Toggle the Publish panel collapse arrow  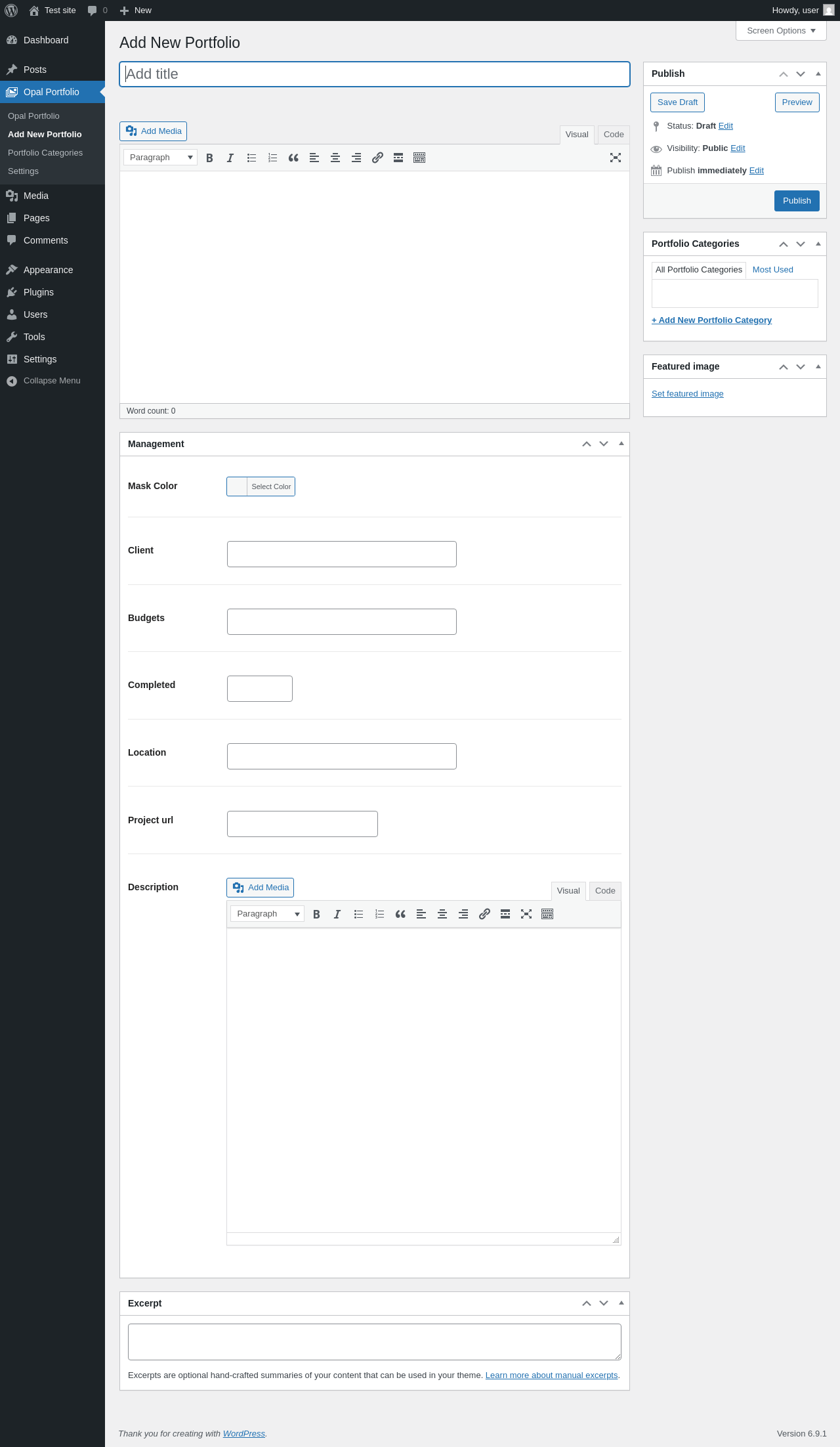point(818,74)
